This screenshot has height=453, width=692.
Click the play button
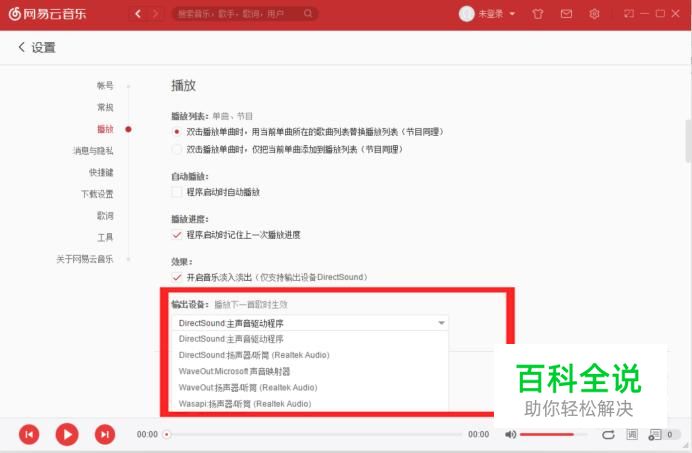[67, 434]
